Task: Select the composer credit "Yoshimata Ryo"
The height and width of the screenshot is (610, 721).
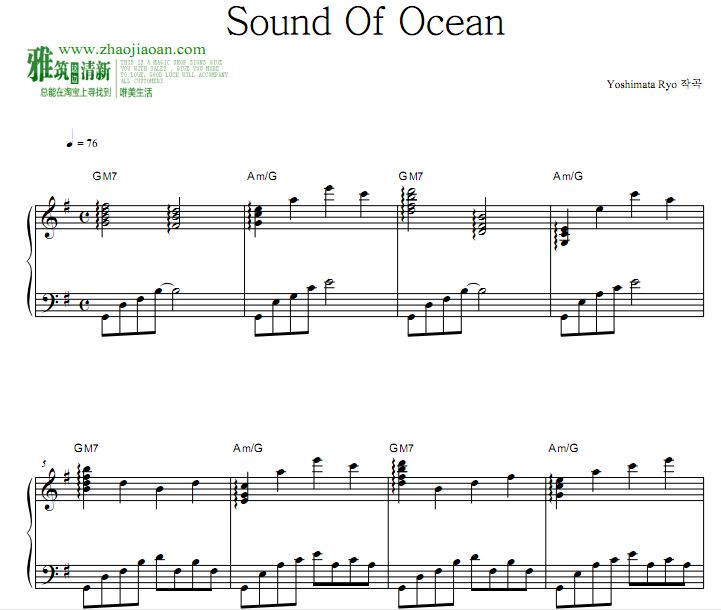Action: (641, 86)
